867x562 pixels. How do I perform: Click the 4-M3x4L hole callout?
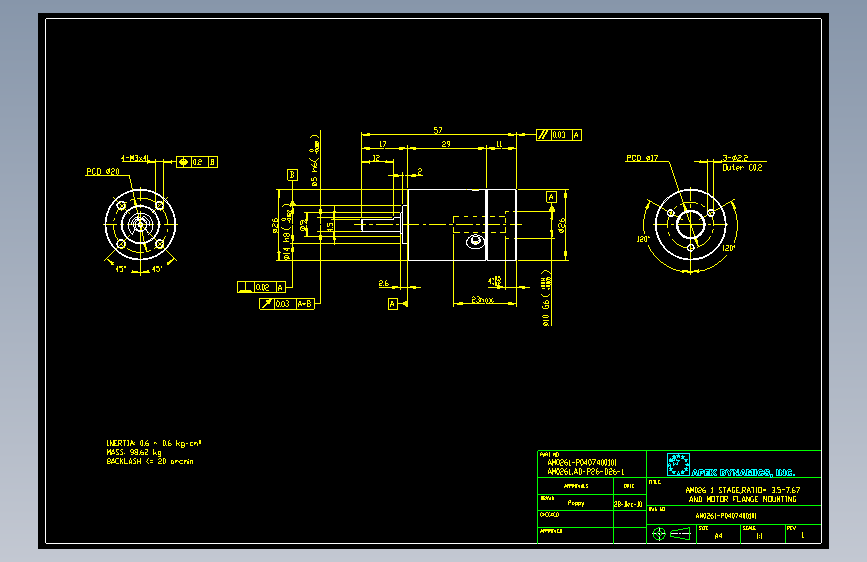click(135, 158)
